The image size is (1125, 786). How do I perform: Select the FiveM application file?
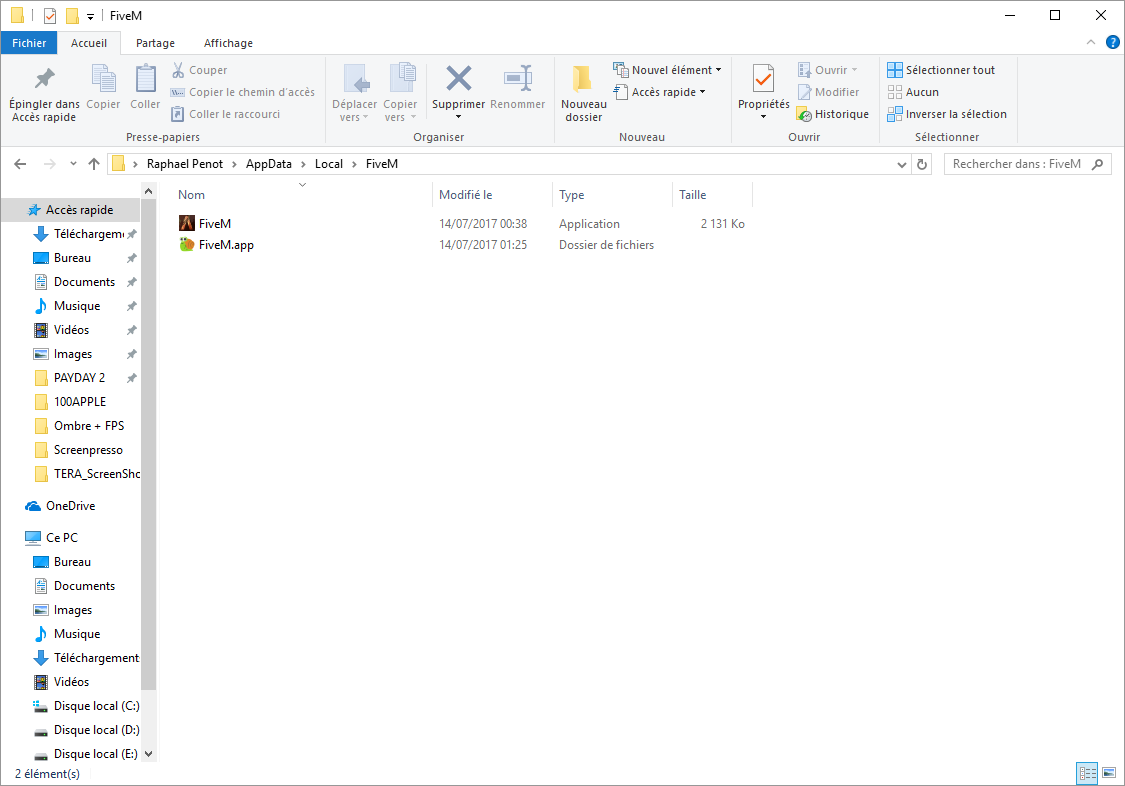click(215, 224)
